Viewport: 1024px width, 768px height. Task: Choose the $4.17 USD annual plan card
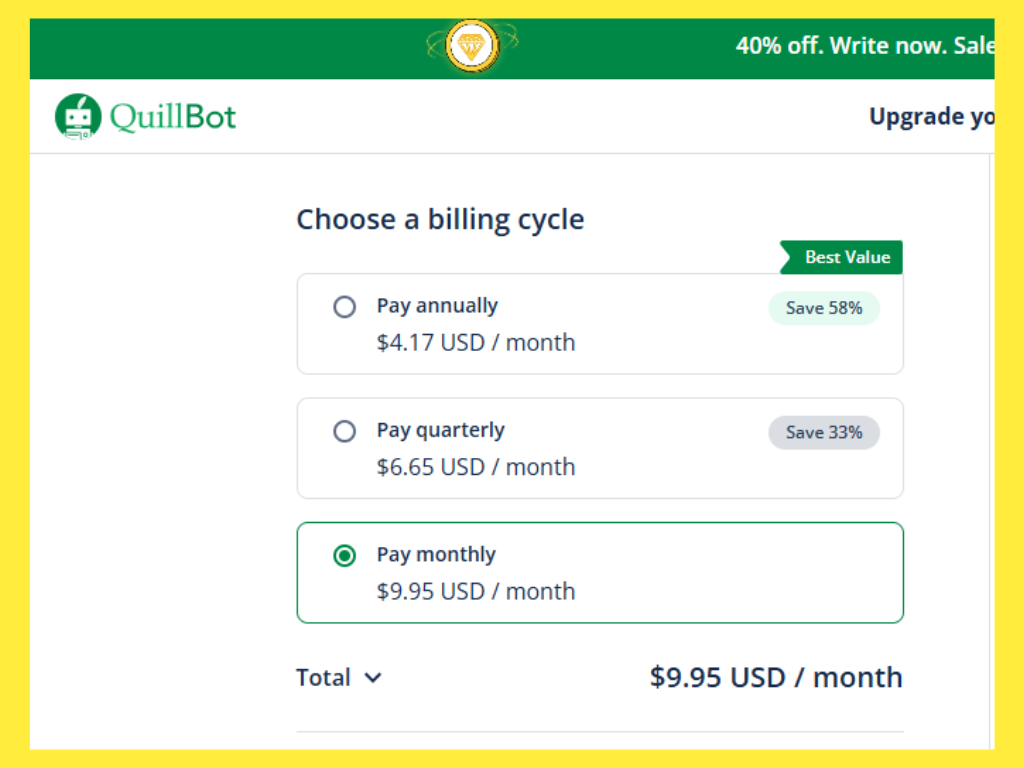(x=600, y=342)
